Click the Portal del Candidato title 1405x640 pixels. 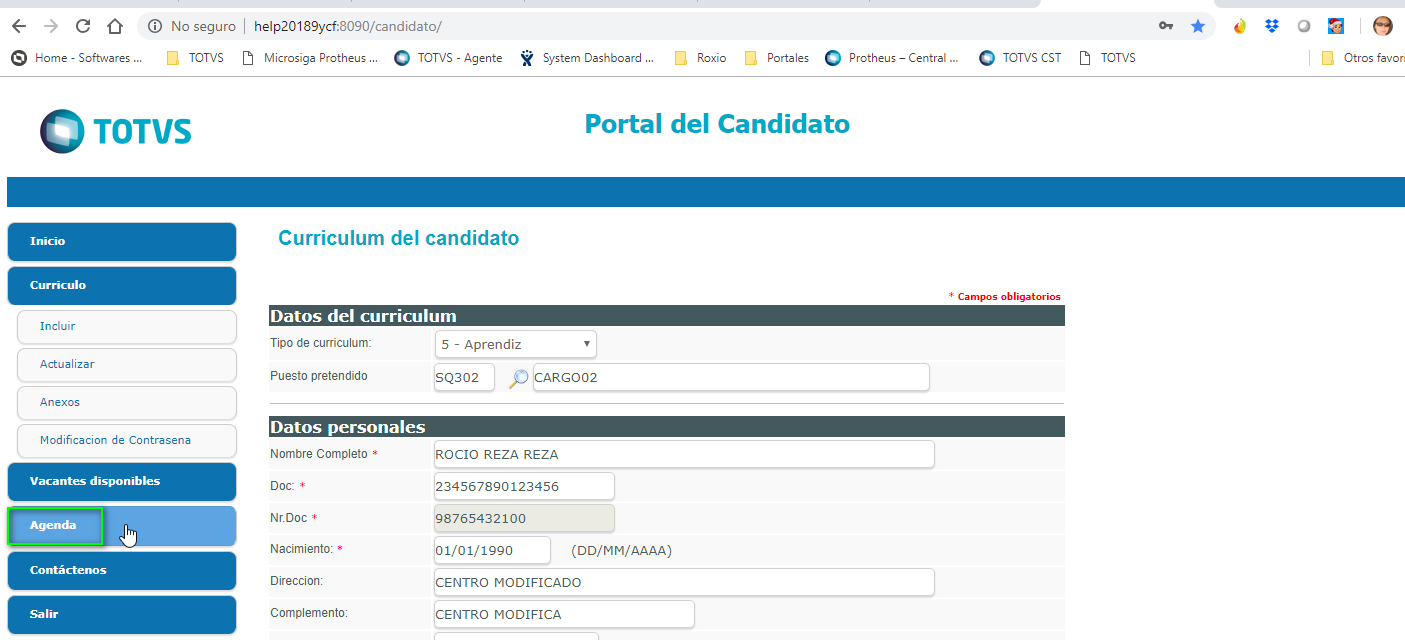[717, 124]
